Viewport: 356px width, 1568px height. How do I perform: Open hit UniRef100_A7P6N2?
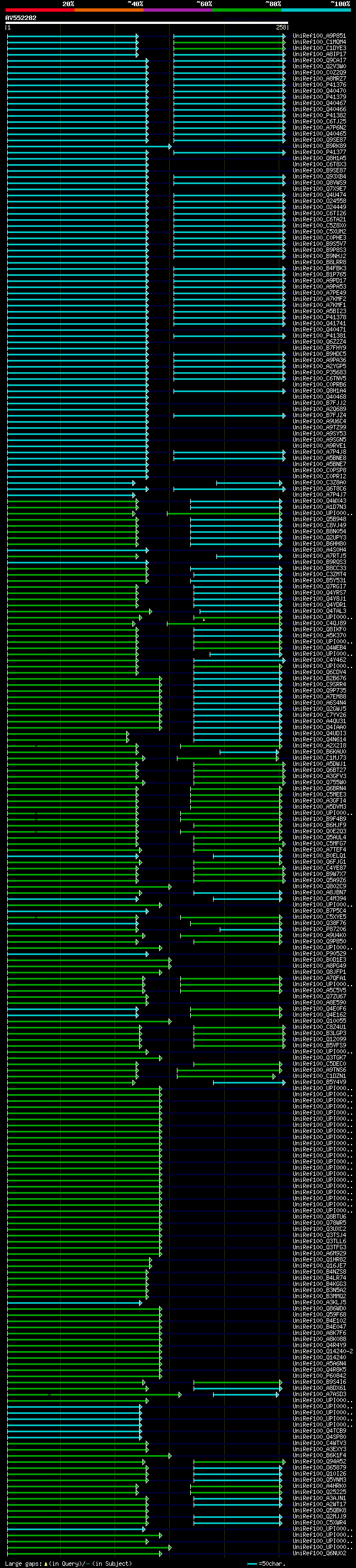tap(319, 127)
